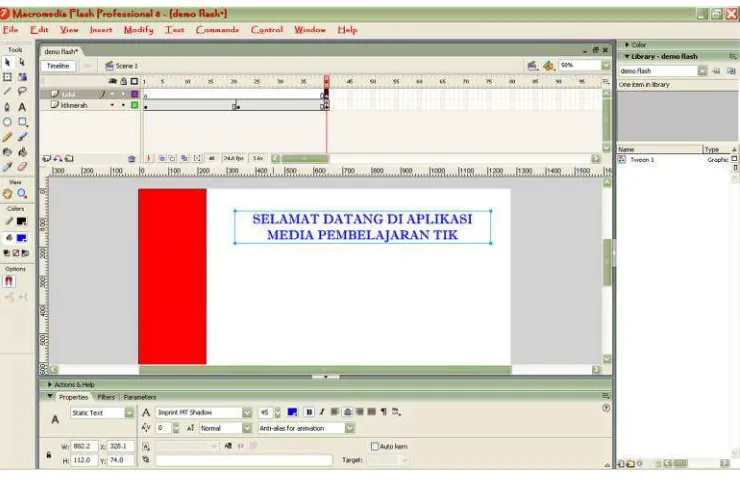Image resolution: width=740 pixels, height=482 pixels.
Task: Open the Modify menu
Action: point(138,30)
